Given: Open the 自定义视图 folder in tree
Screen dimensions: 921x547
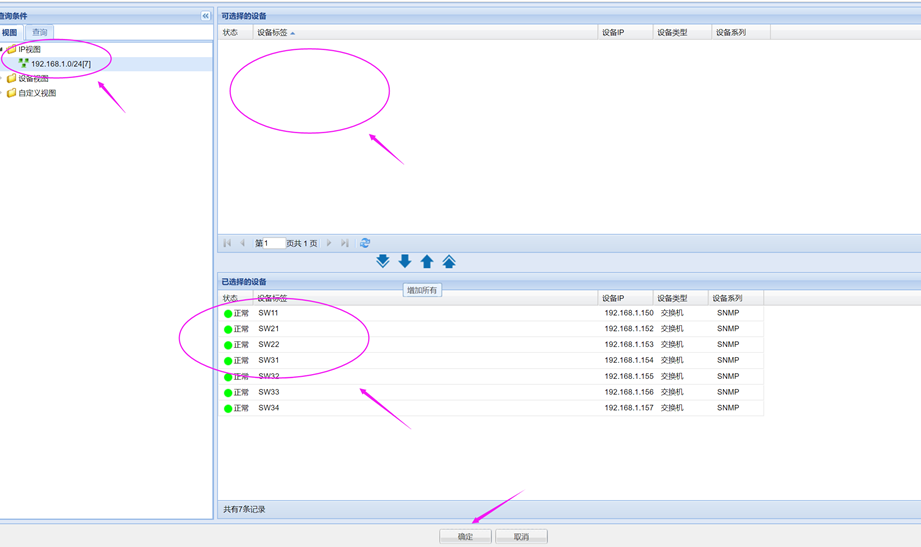Looking at the screenshot, I should [37, 93].
